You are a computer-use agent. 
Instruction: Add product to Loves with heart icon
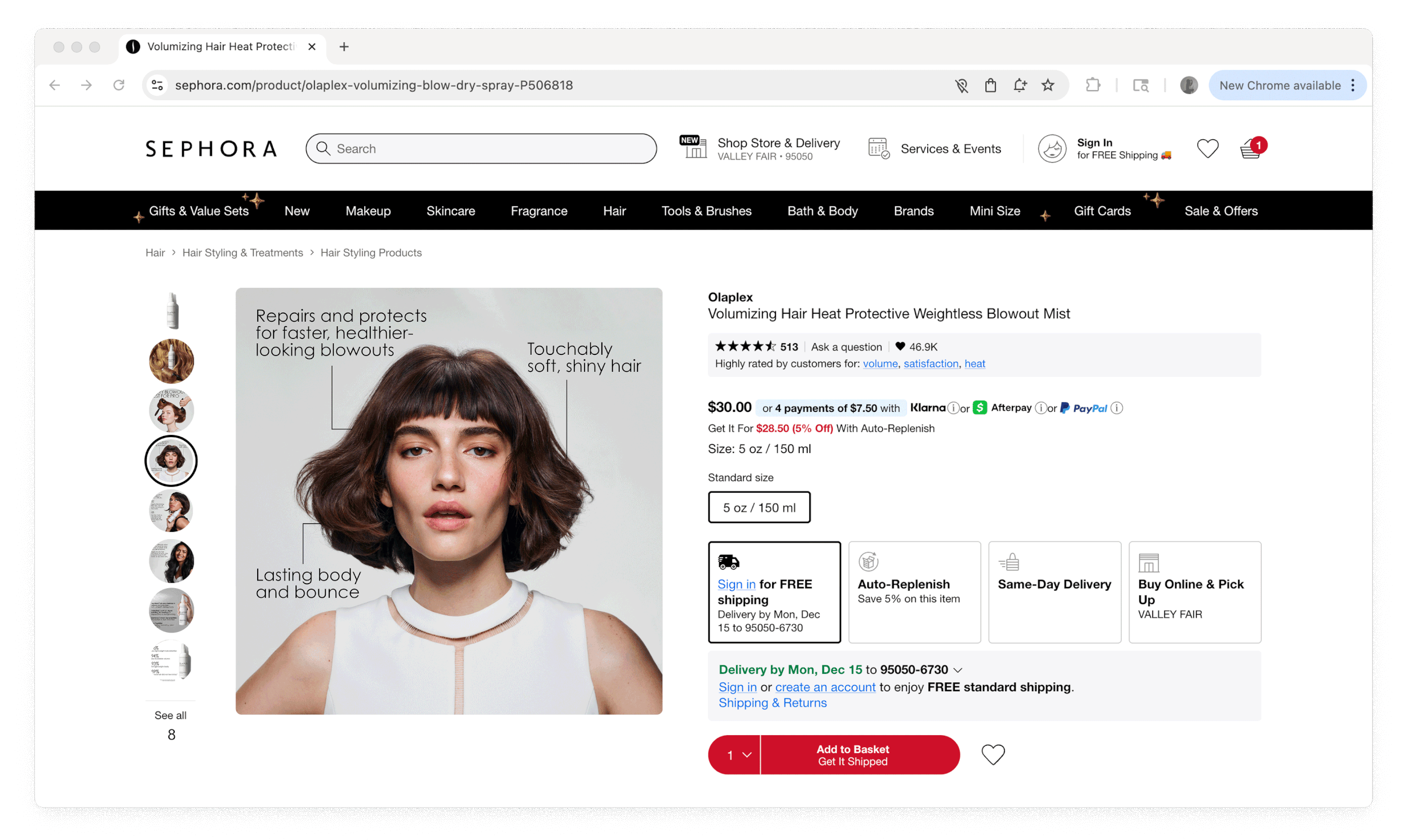pyautogui.click(x=992, y=754)
